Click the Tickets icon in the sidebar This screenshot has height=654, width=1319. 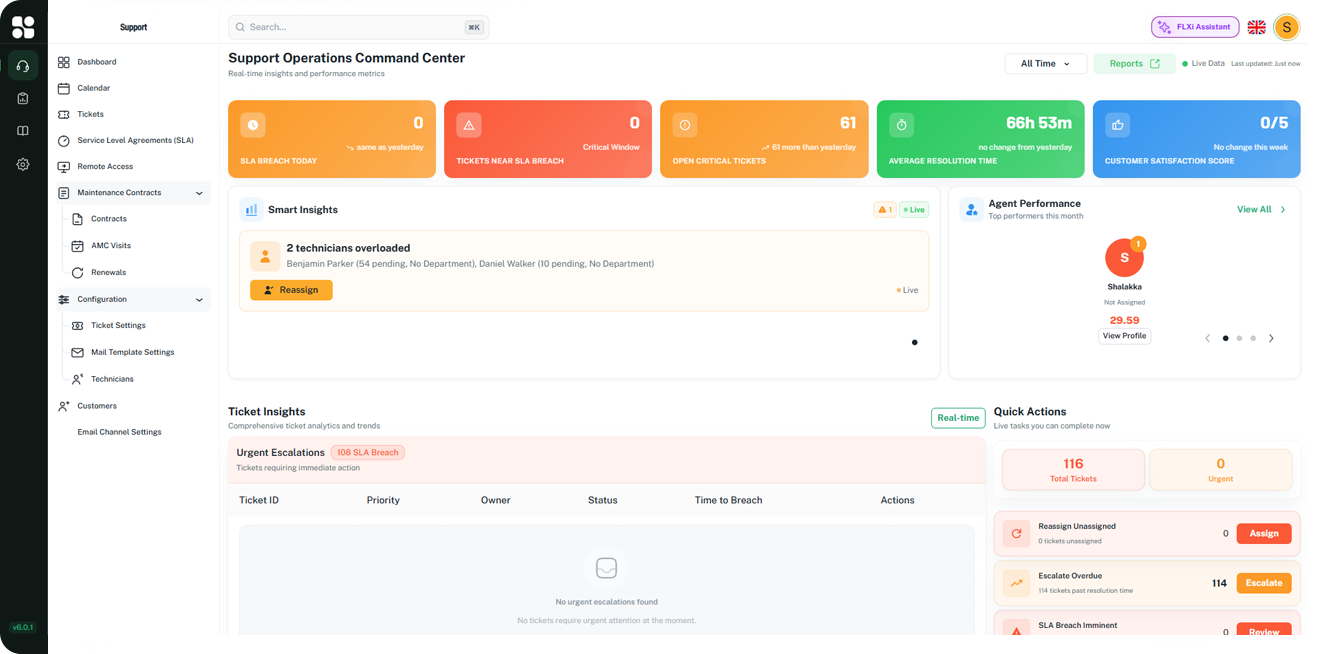click(64, 114)
